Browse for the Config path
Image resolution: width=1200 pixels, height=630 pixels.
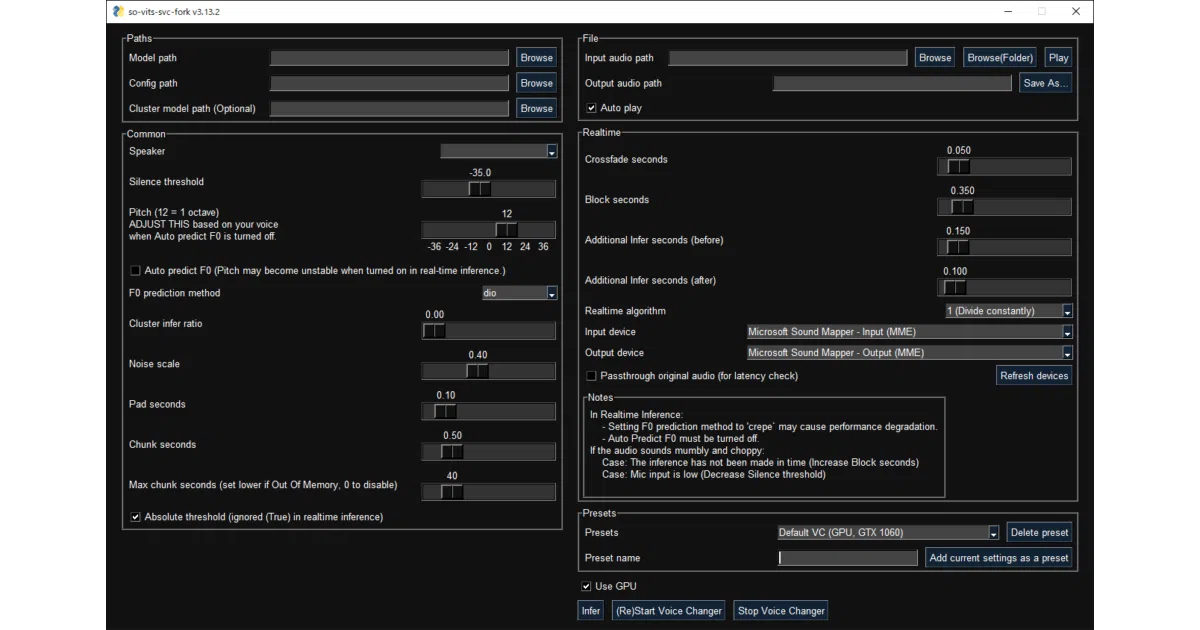tap(537, 83)
